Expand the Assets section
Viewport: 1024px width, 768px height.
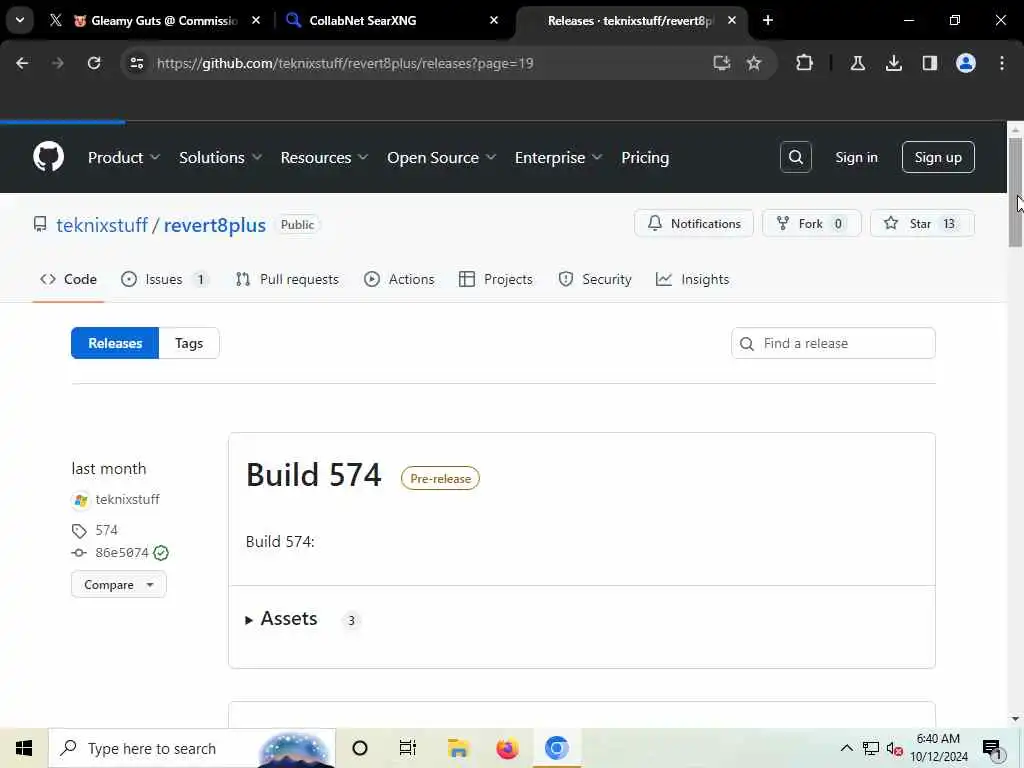pos(289,618)
